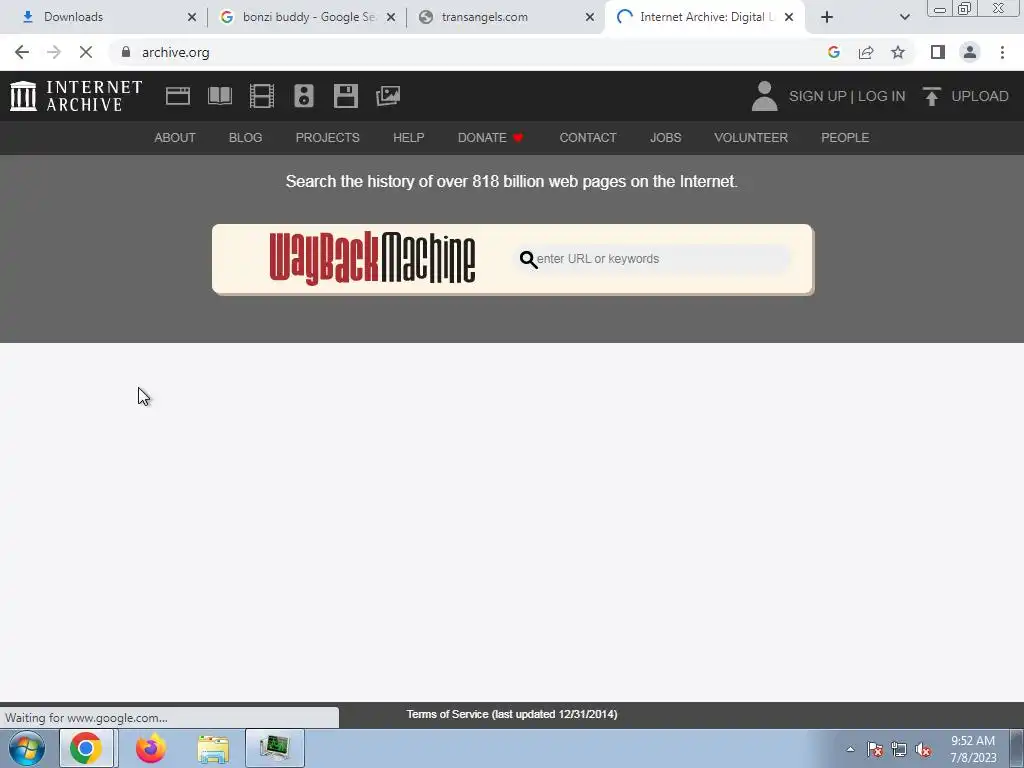This screenshot has height=768, width=1024.
Task: Open Chrome three-dot menu
Action: click(x=1002, y=52)
